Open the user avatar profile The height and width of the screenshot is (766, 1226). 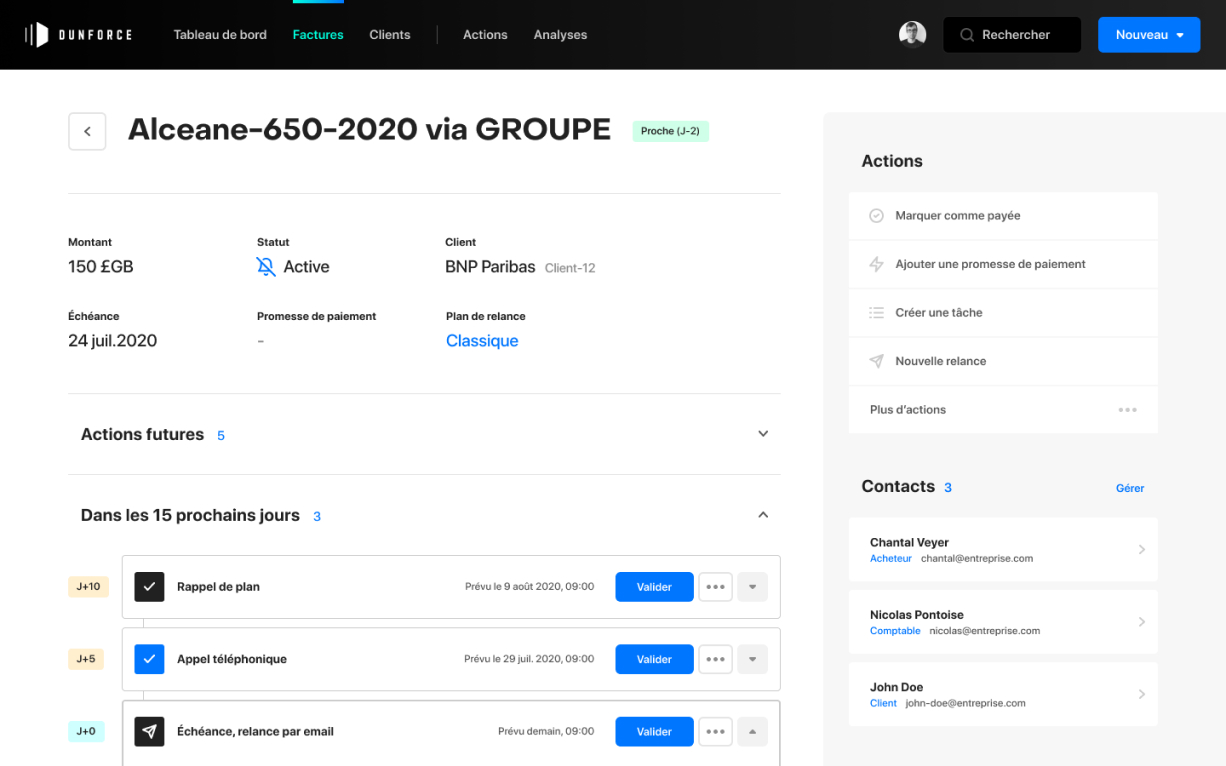pyautogui.click(x=912, y=35)
